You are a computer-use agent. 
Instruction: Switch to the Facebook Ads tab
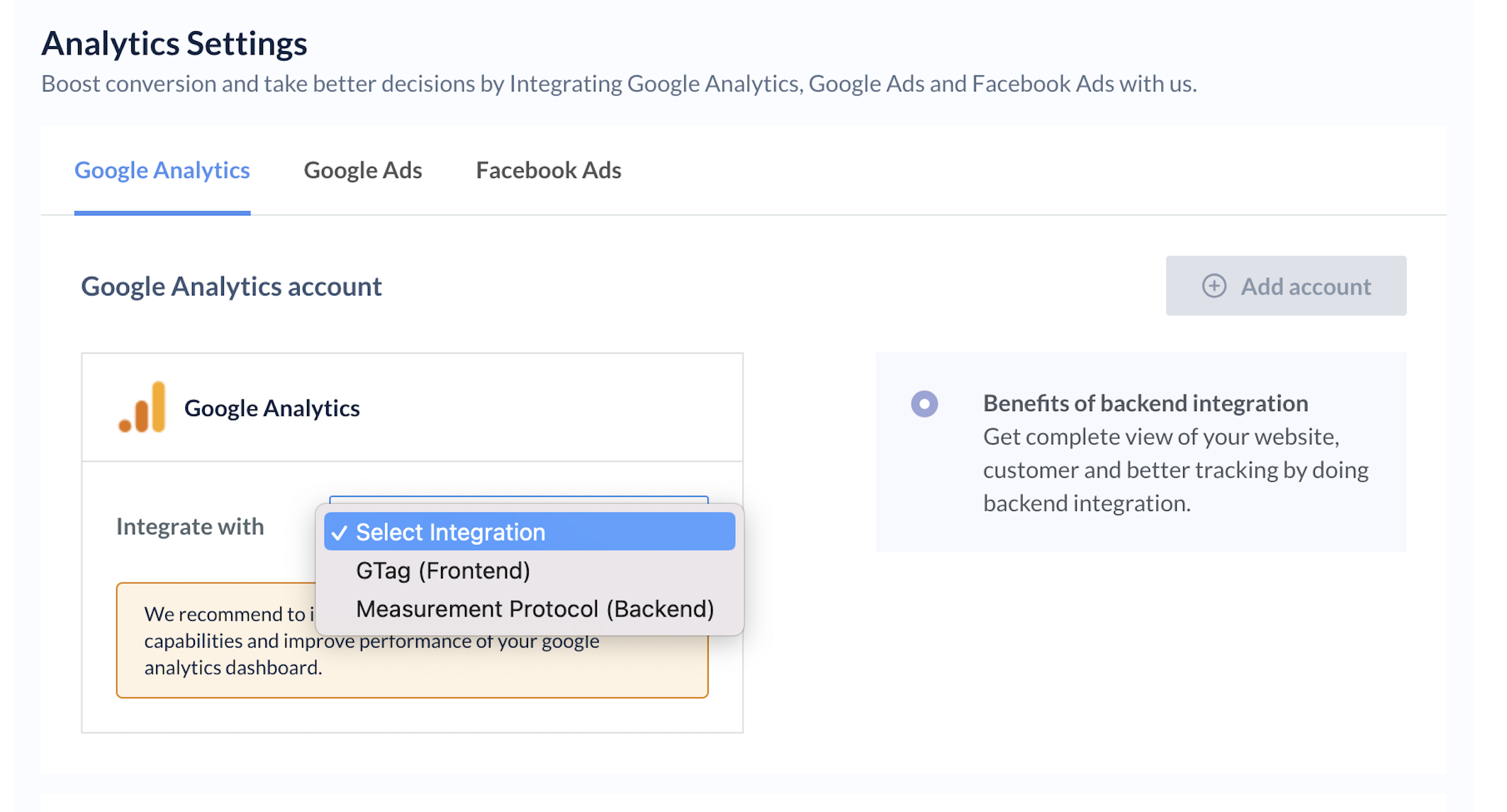coord(549,170)
